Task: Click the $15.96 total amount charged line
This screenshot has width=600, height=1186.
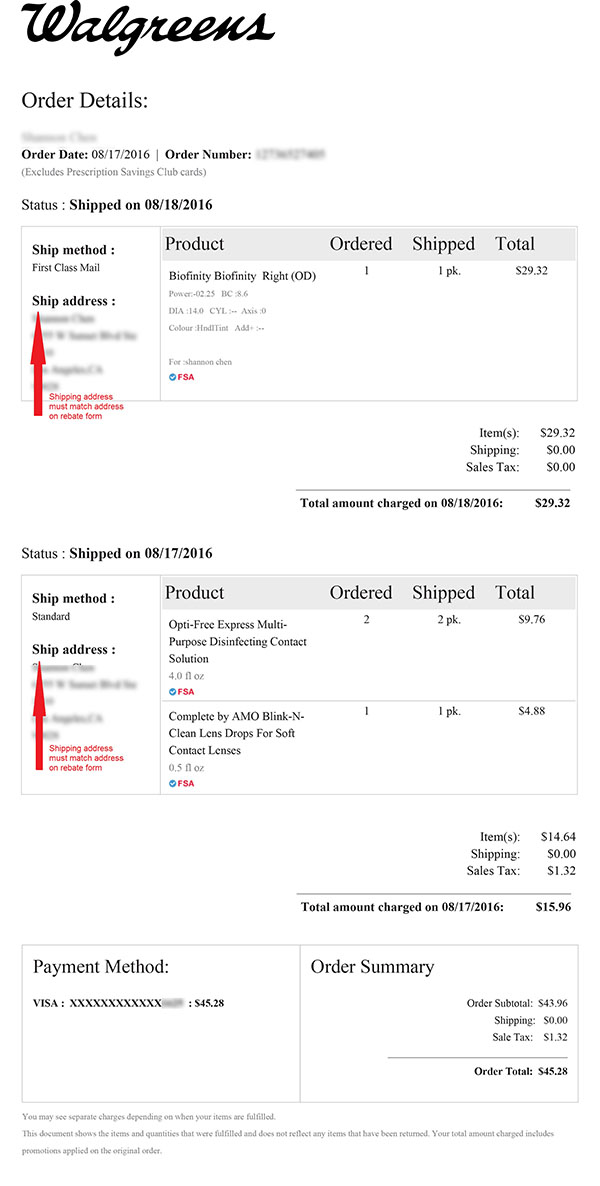Action: click(435, 906)
